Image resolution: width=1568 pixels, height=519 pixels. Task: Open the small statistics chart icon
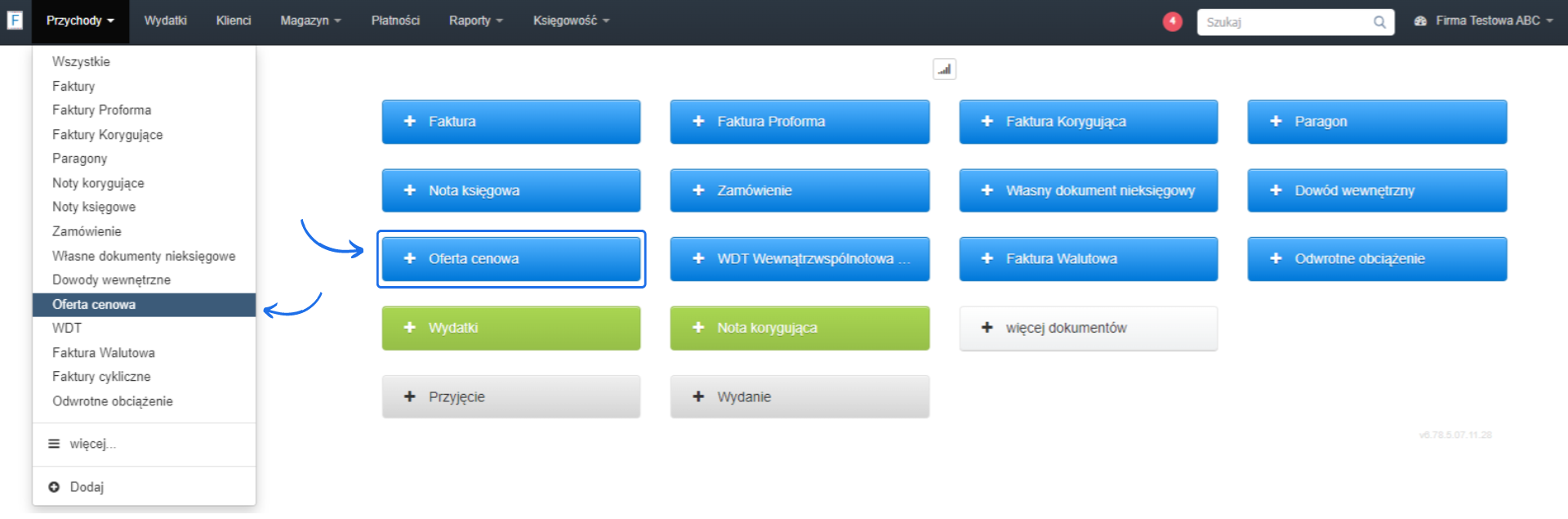(944, 69)
